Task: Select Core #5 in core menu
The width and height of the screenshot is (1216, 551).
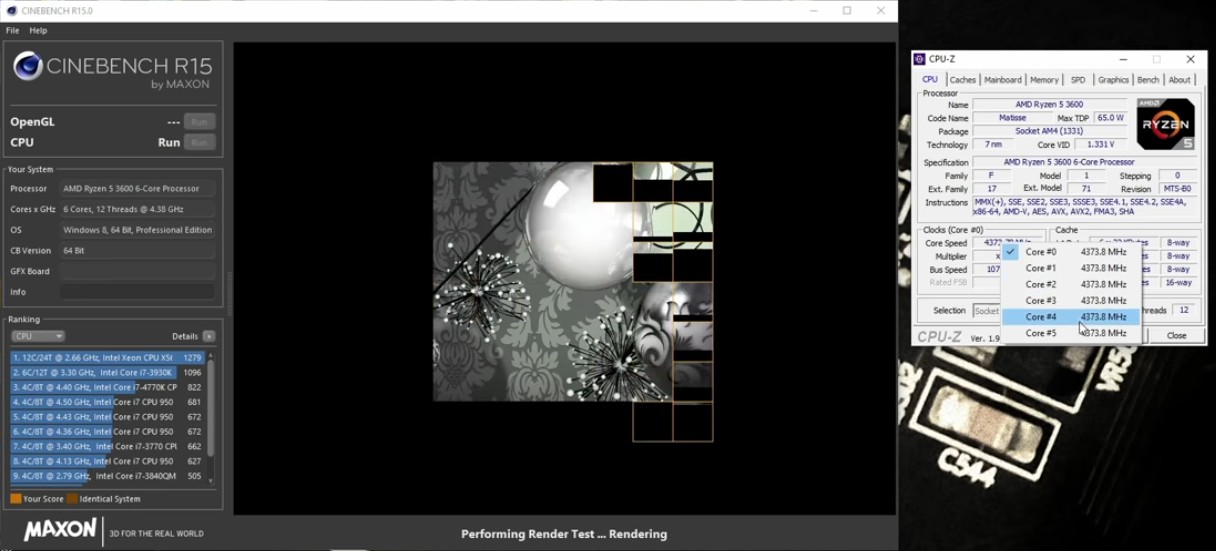Action: pyautogui.click(x=1071, y=333)
